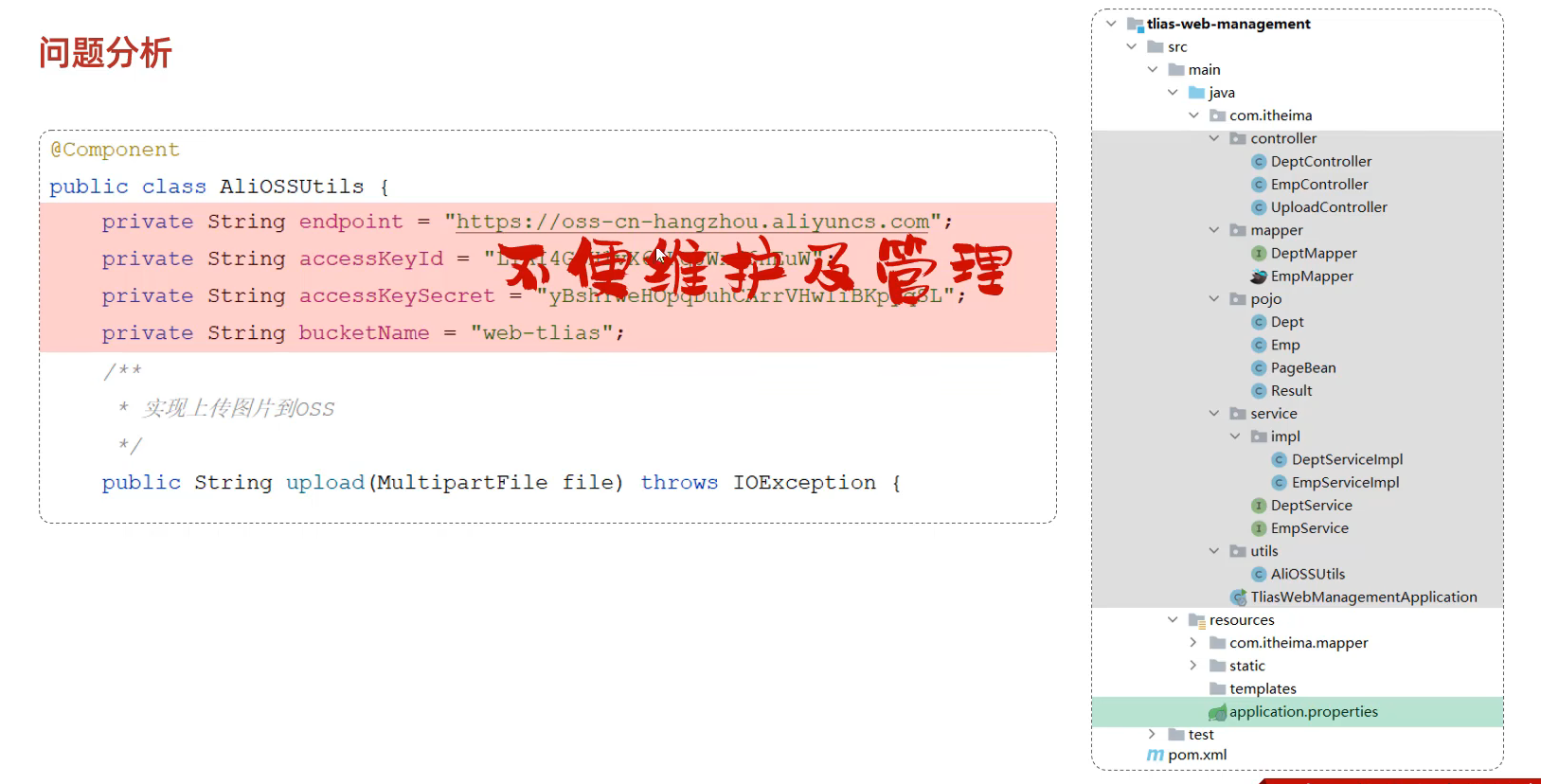
Task: Select the PageBean class
Action: point(1302,368)
